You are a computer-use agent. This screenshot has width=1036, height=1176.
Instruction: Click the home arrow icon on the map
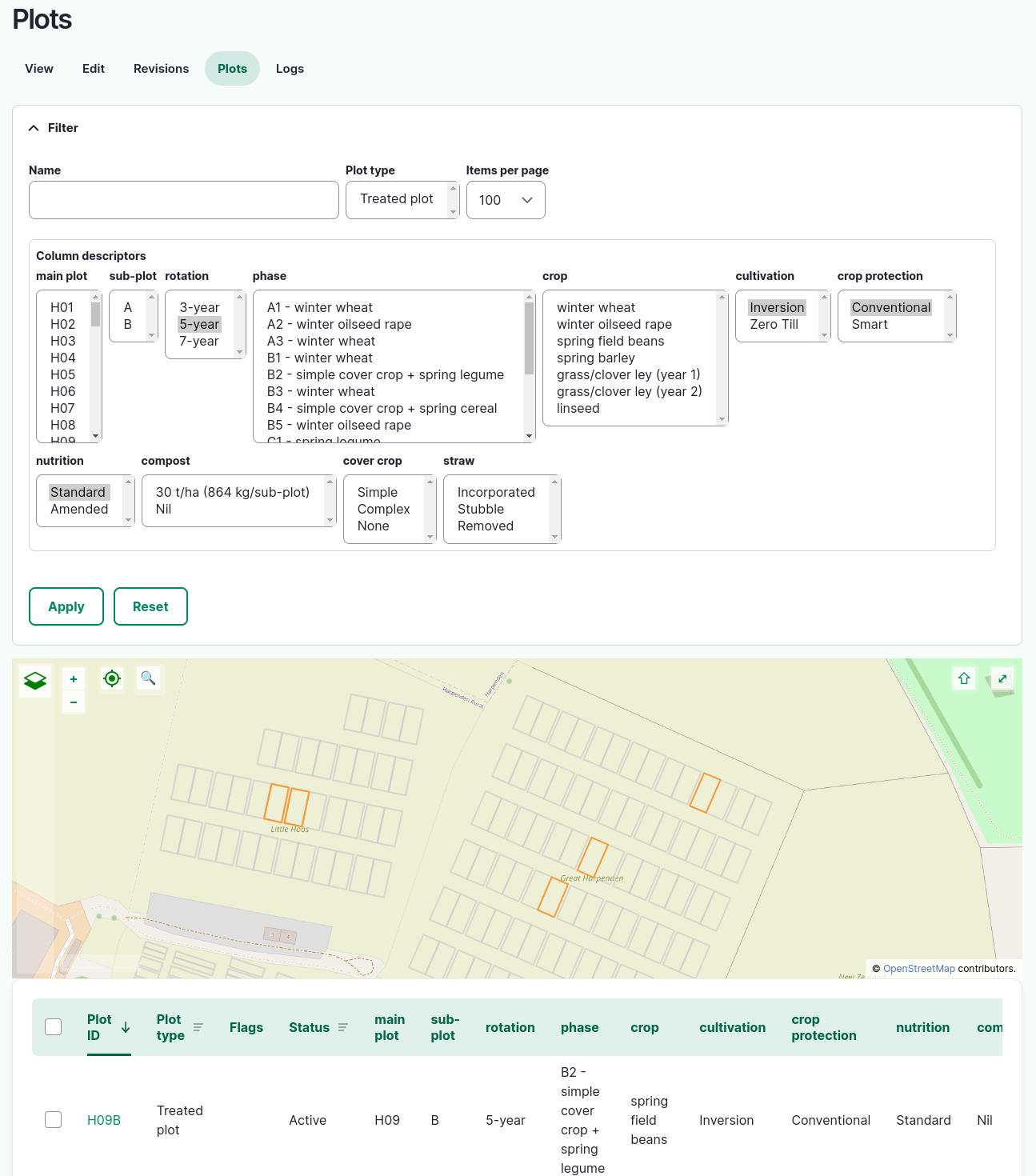pos(964,678)
